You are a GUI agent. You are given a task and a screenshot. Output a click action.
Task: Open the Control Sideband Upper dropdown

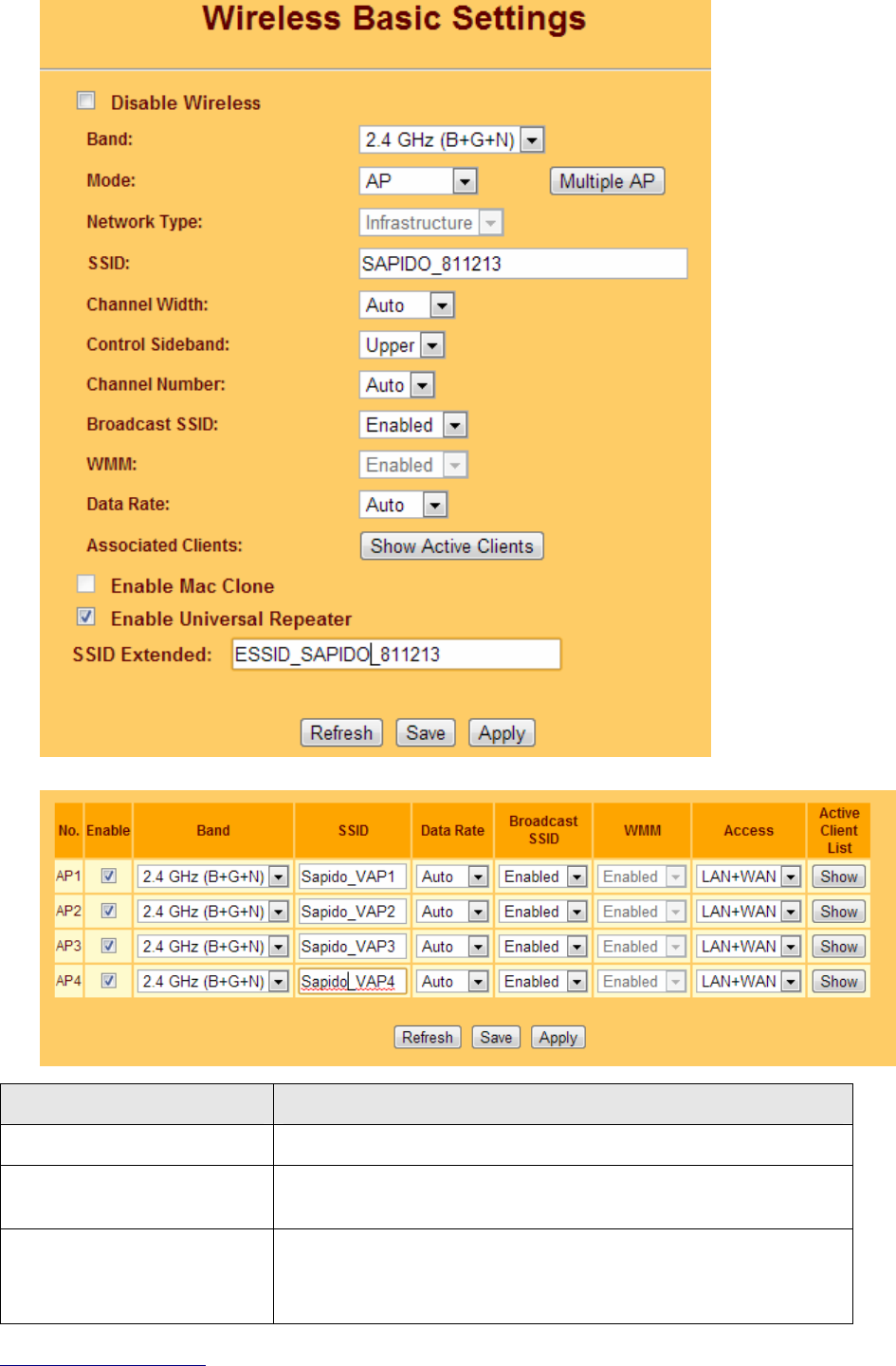click(x=402, y=345)
